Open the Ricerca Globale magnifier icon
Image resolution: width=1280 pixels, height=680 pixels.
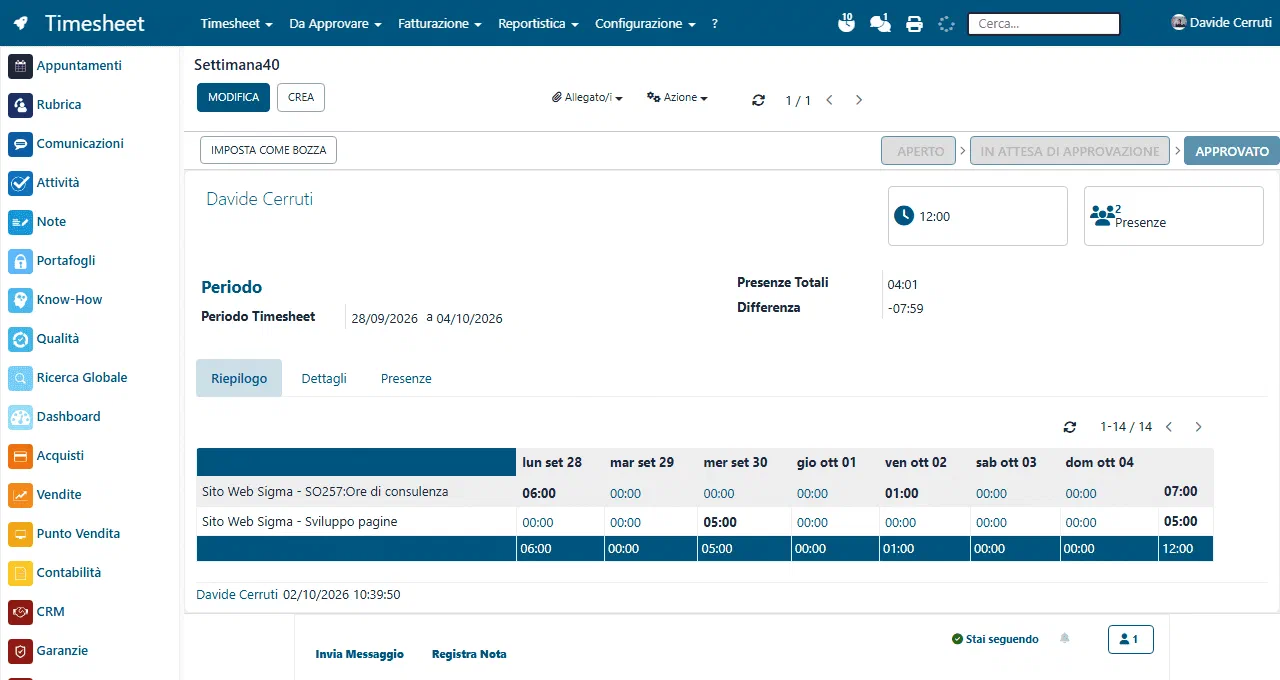point(21,378)
